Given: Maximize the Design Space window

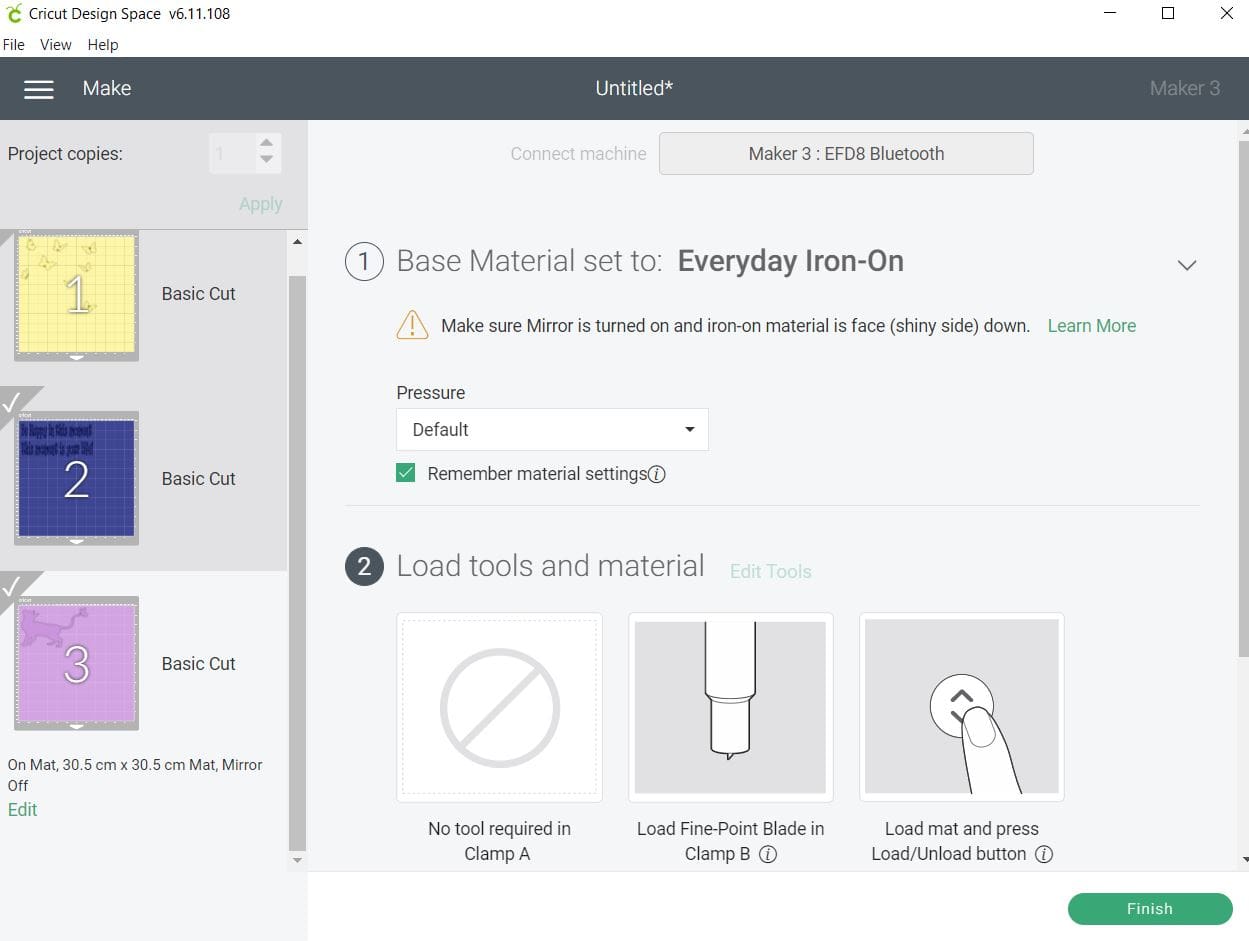Looking at the screenshot, I should 1168,14.
